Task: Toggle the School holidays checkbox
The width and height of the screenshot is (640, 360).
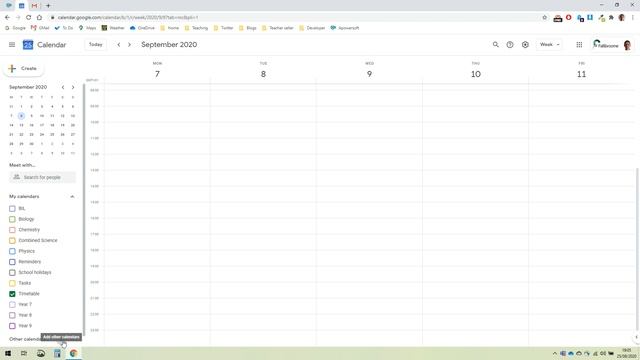Action: pos(12,272)
